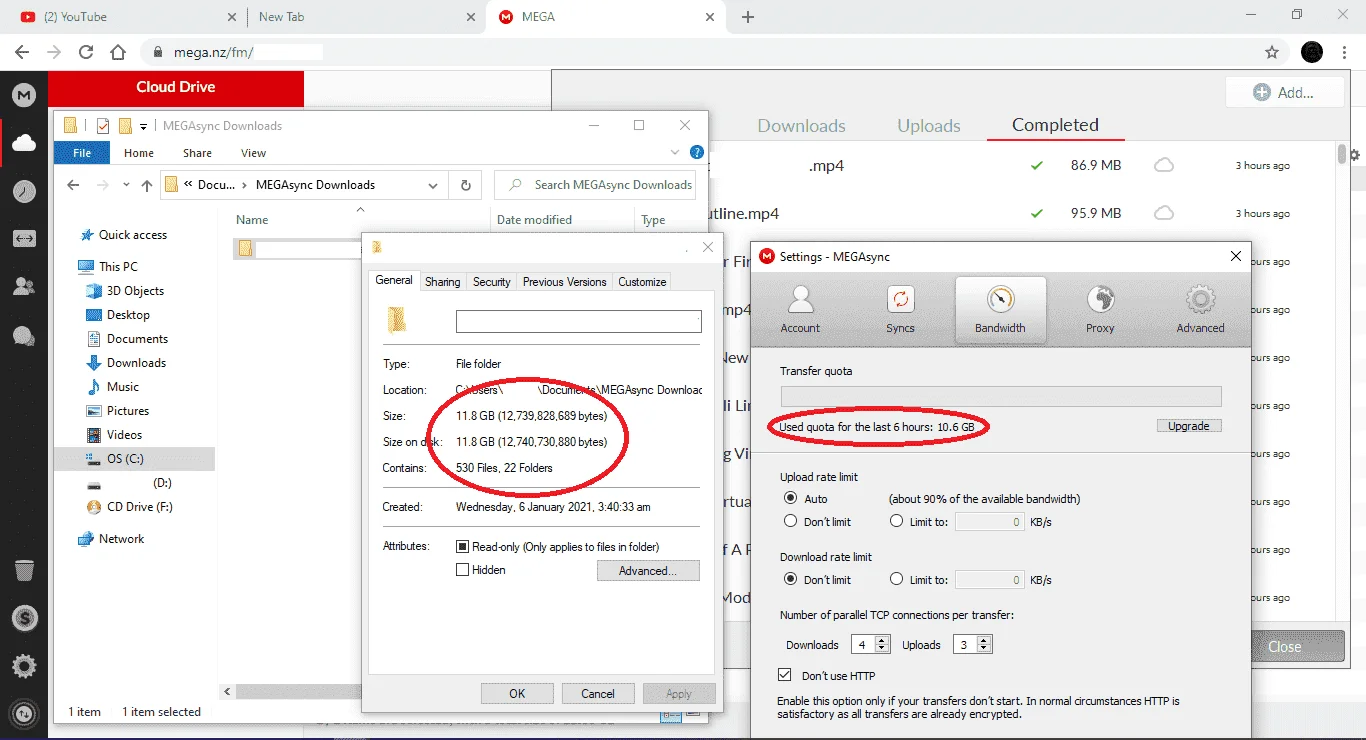Click the Add button in MEGA transfers
Viewport: 1366px width, 740px height.
(1284, 92)
